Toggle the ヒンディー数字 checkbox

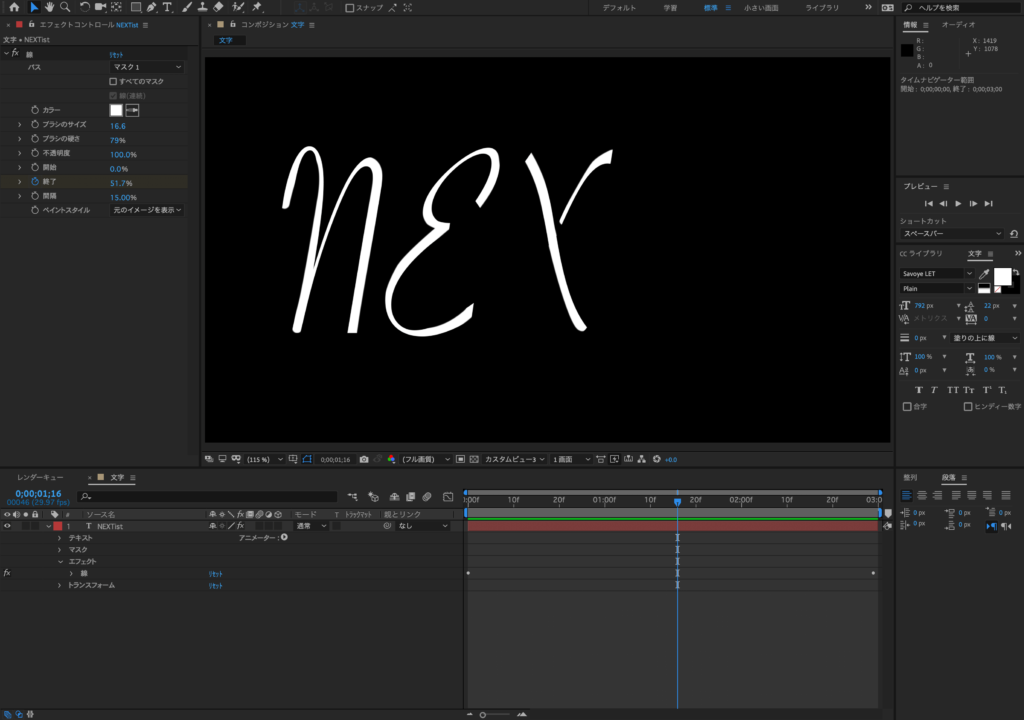click(x=968, y=406)
